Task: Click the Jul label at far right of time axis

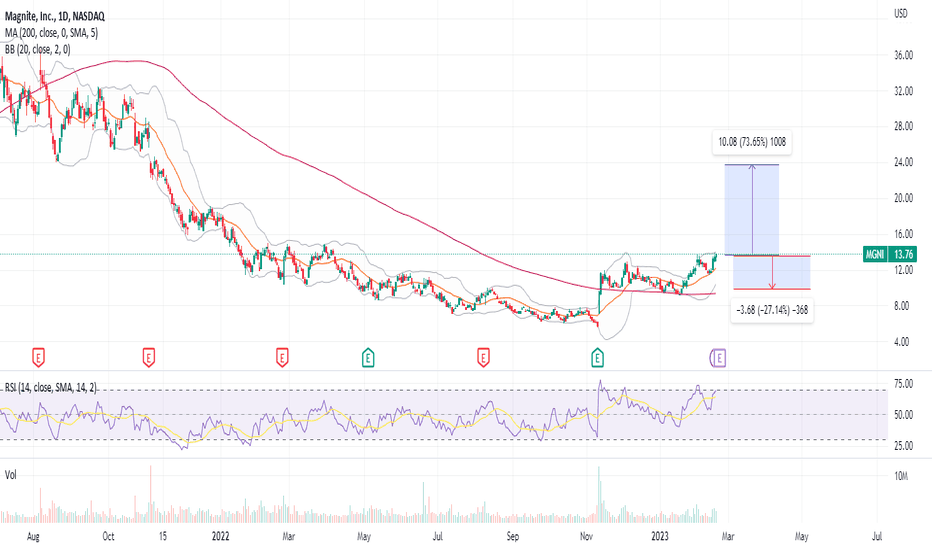Action: pos(877,536)
